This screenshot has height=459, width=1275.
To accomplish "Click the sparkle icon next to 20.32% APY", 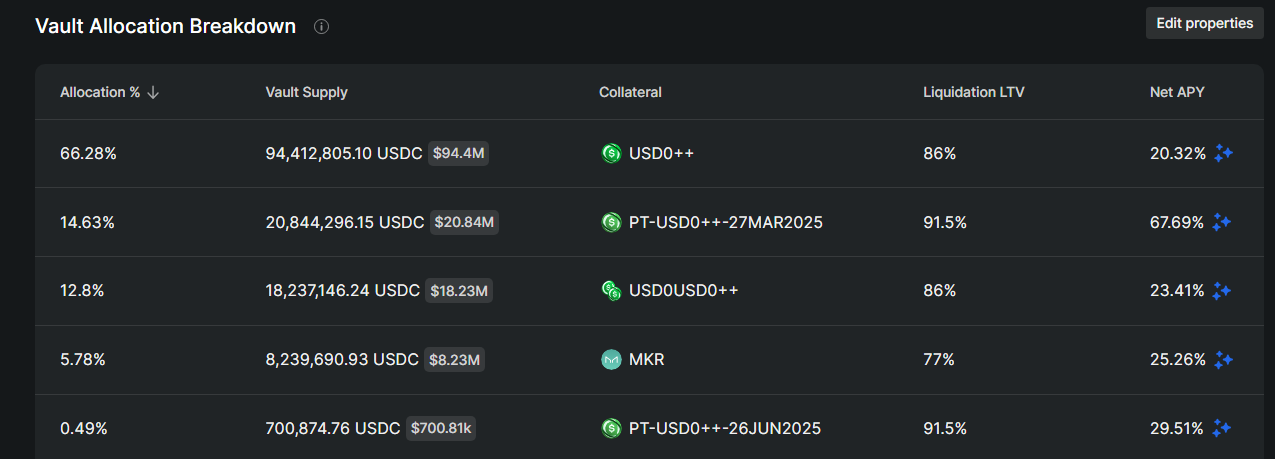I will [x=1222, y=153].
